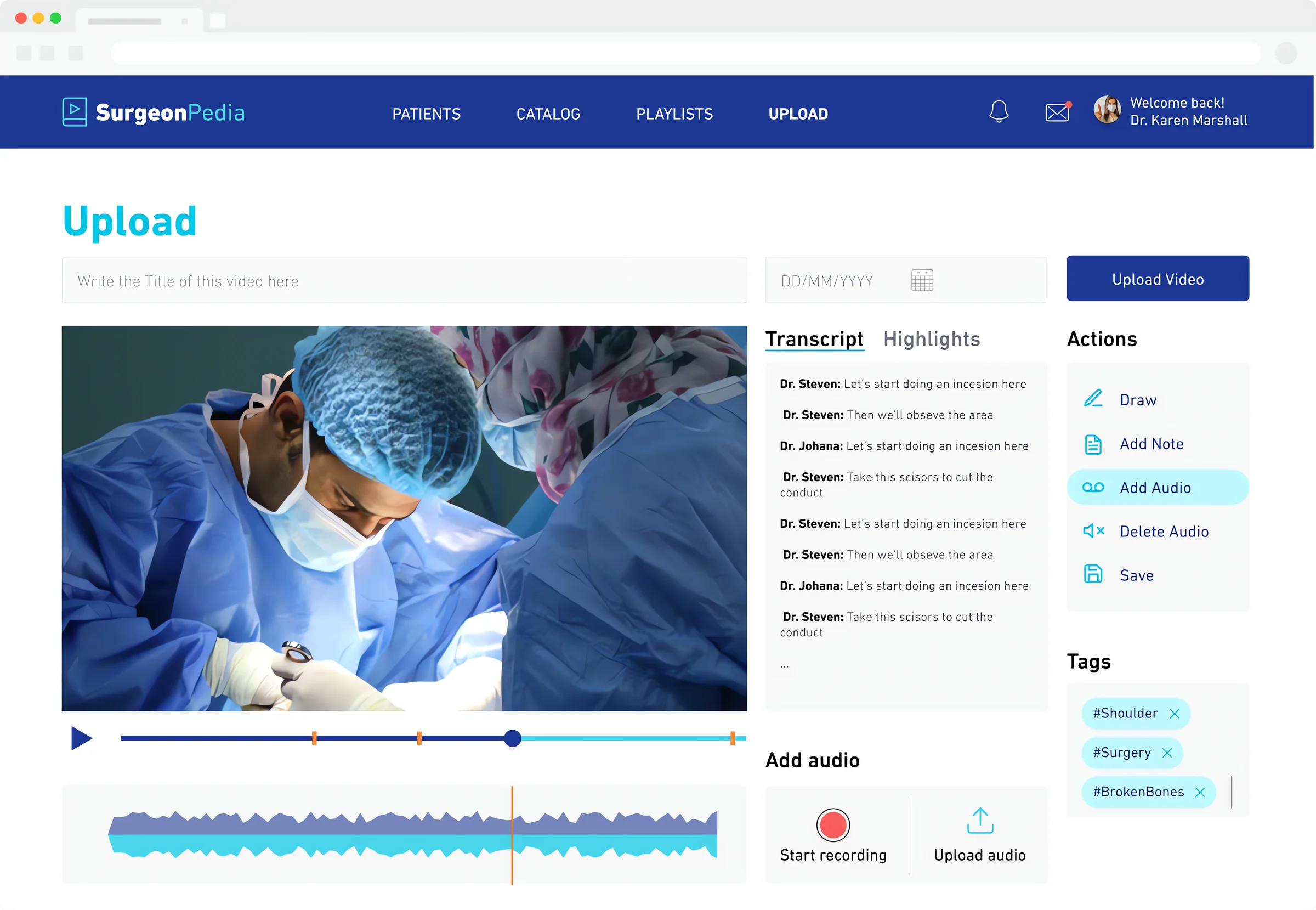The image size is (1316, 910).
Task: Click the SurgeonPedia logo icon
Action: [74, 112]
